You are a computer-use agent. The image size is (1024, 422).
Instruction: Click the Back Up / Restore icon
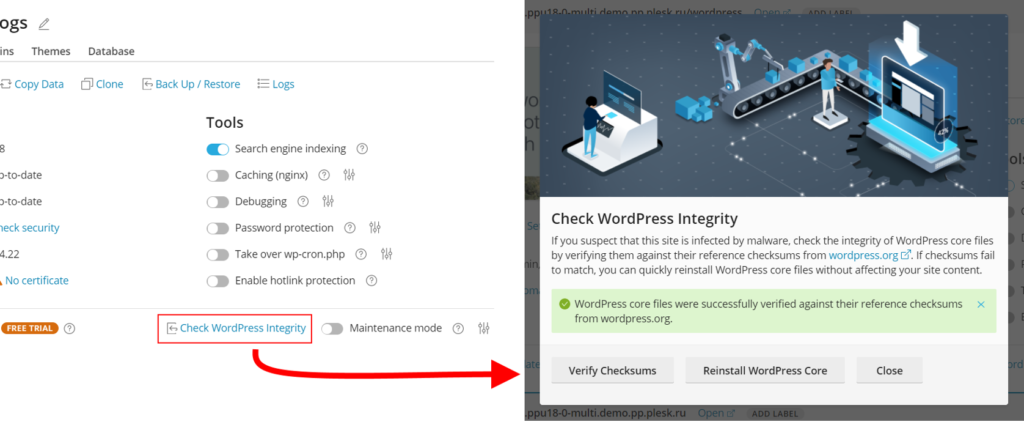coord(148,84)
